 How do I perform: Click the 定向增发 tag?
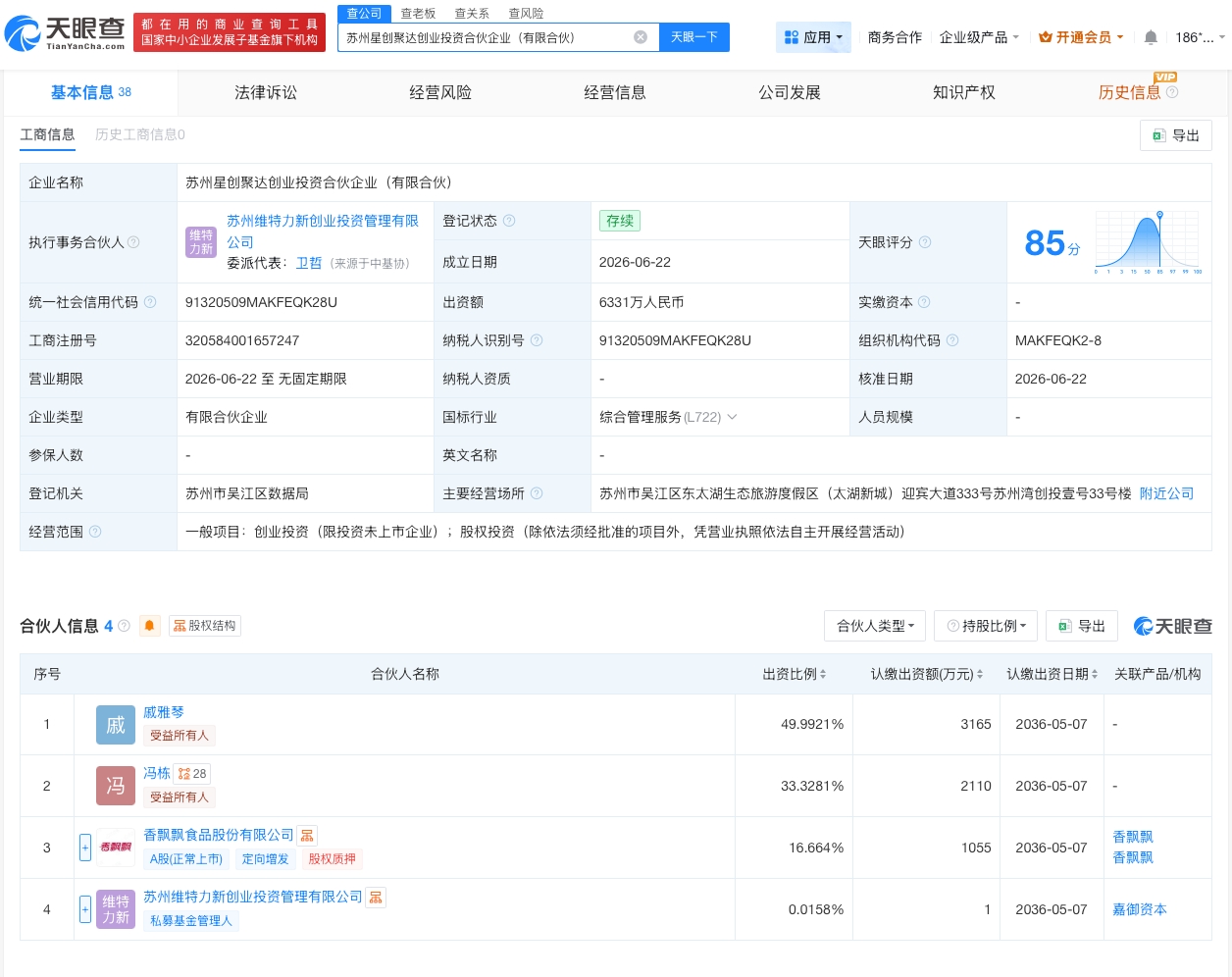[x=266, y=859]
